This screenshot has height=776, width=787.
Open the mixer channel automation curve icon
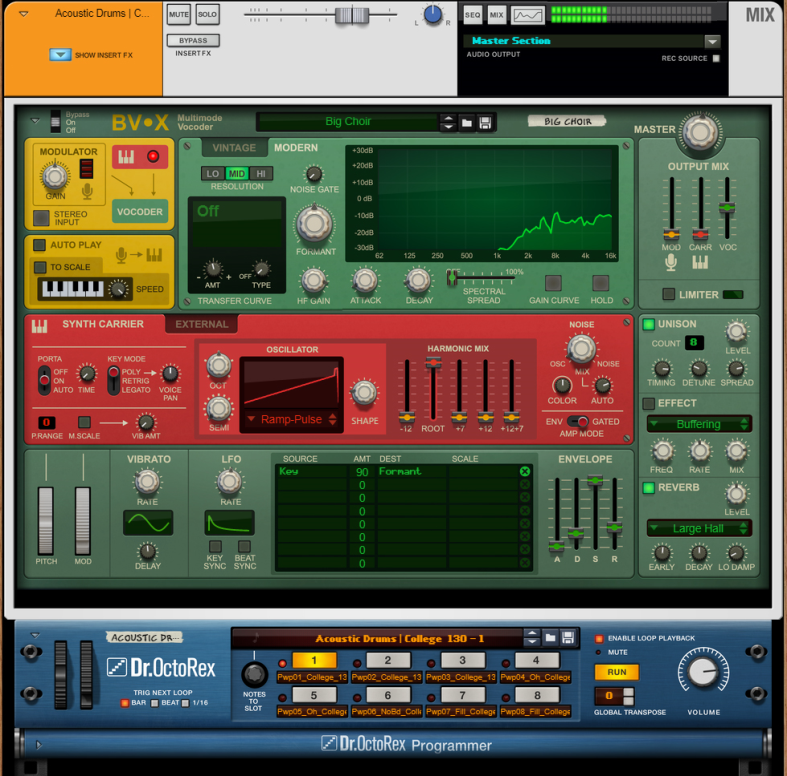pos(528,15)
